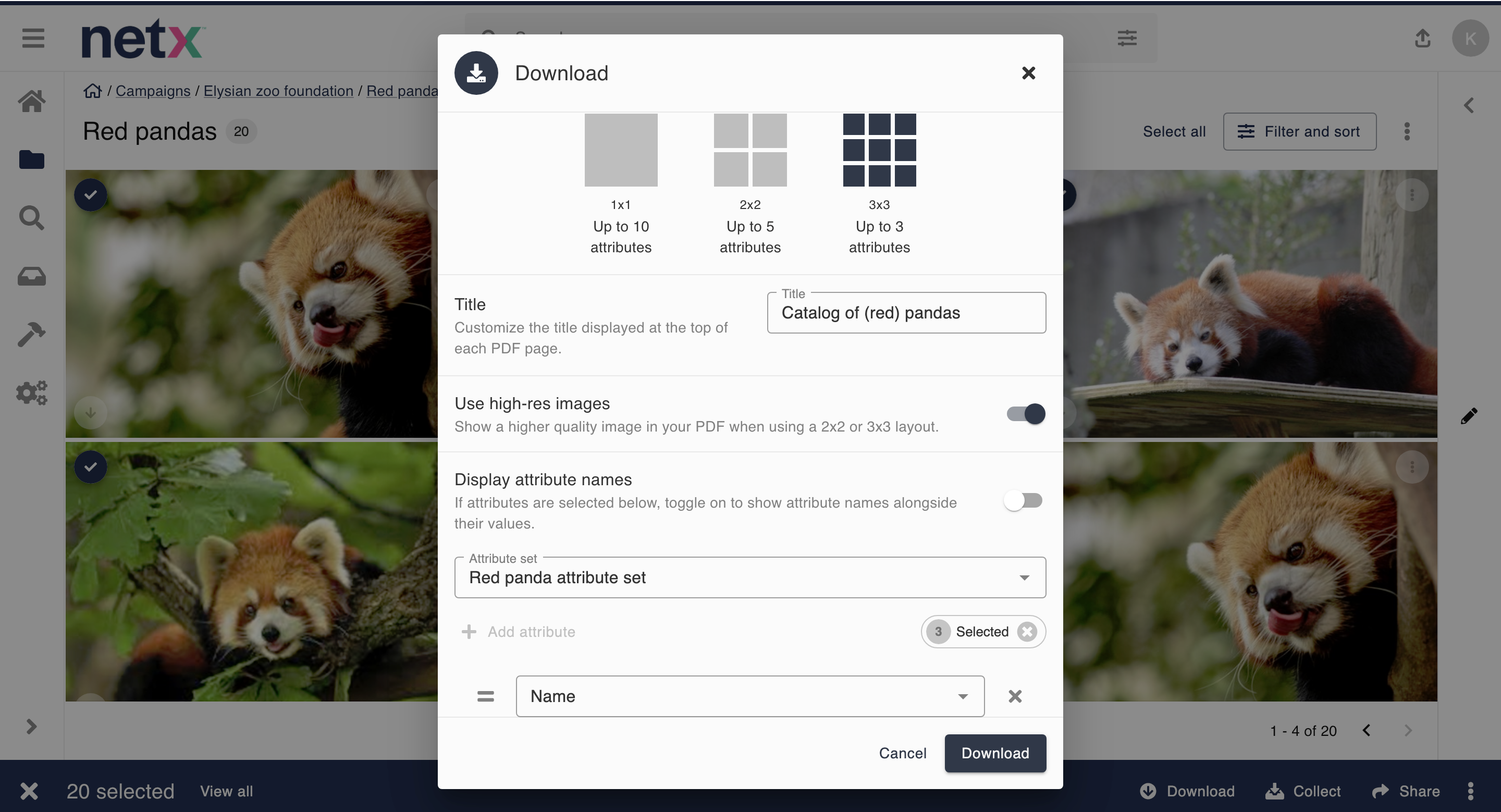Screen dimensions: 1501x812
Task: Cancel the download dialog
Action: 903,753
